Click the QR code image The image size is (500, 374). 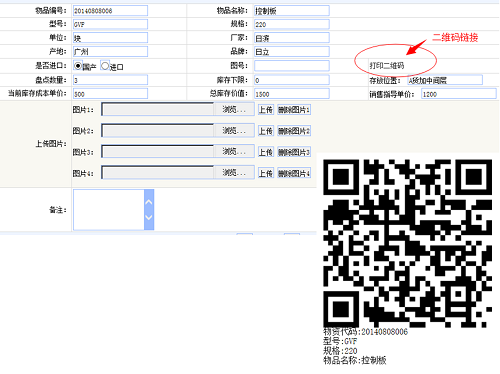click(408, 243)
